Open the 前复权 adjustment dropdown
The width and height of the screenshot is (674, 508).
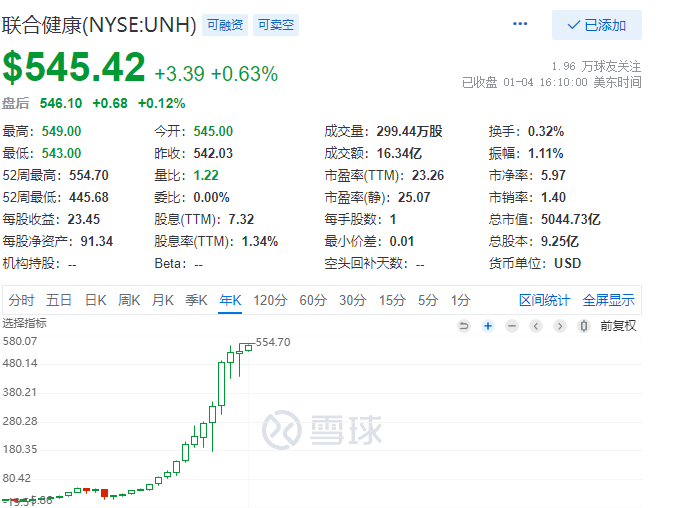[618, 326]
